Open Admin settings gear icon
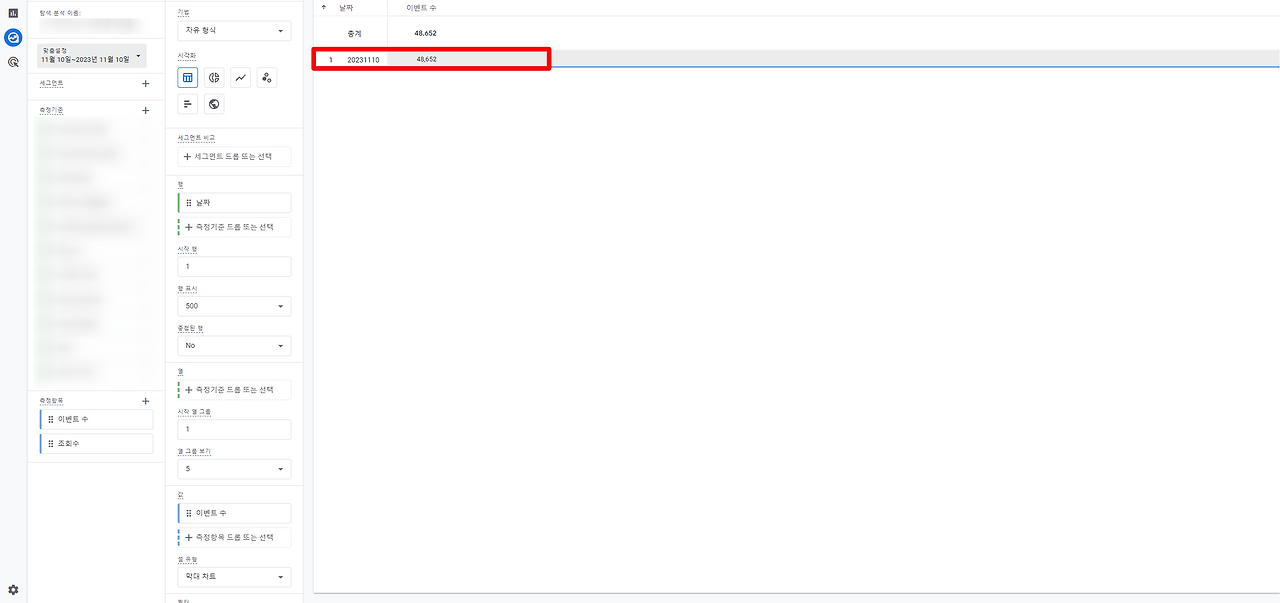The image size is (1280, 603). point(13,590)
